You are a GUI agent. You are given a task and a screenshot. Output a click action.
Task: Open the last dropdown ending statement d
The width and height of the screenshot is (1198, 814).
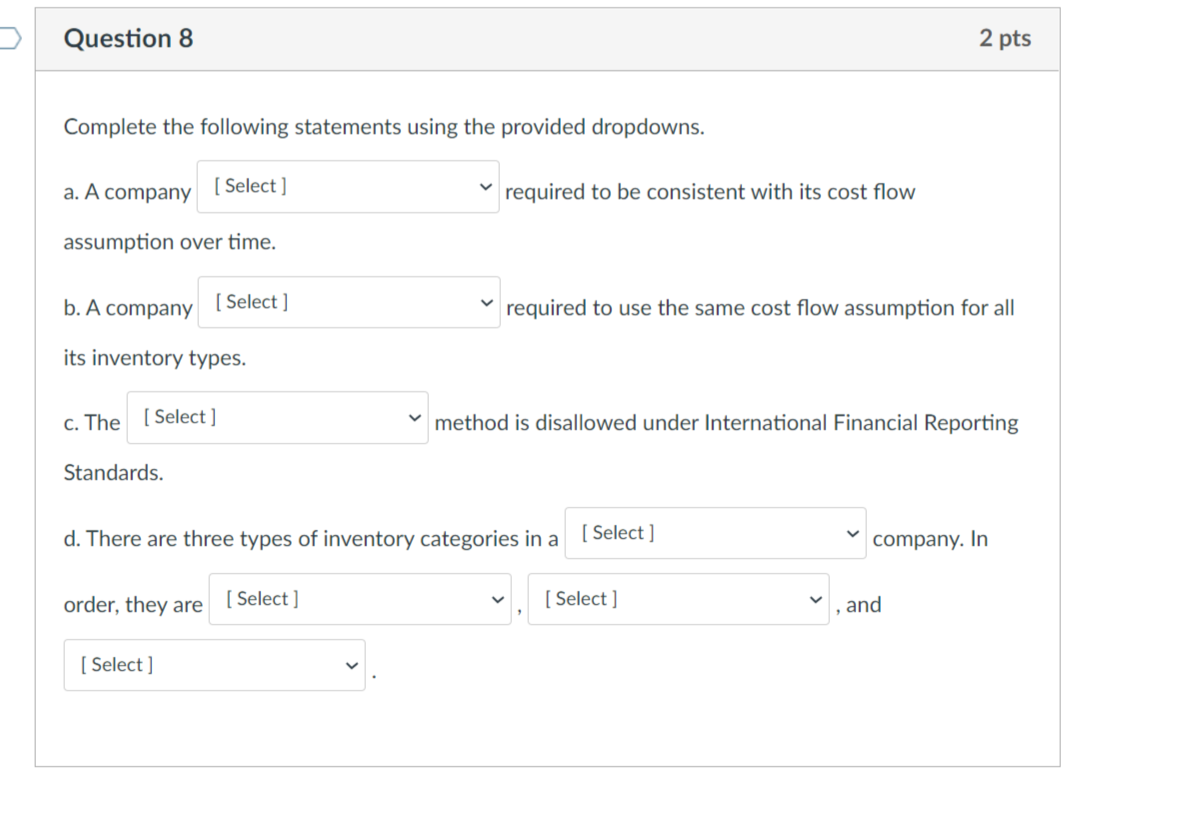coord(215,665)
